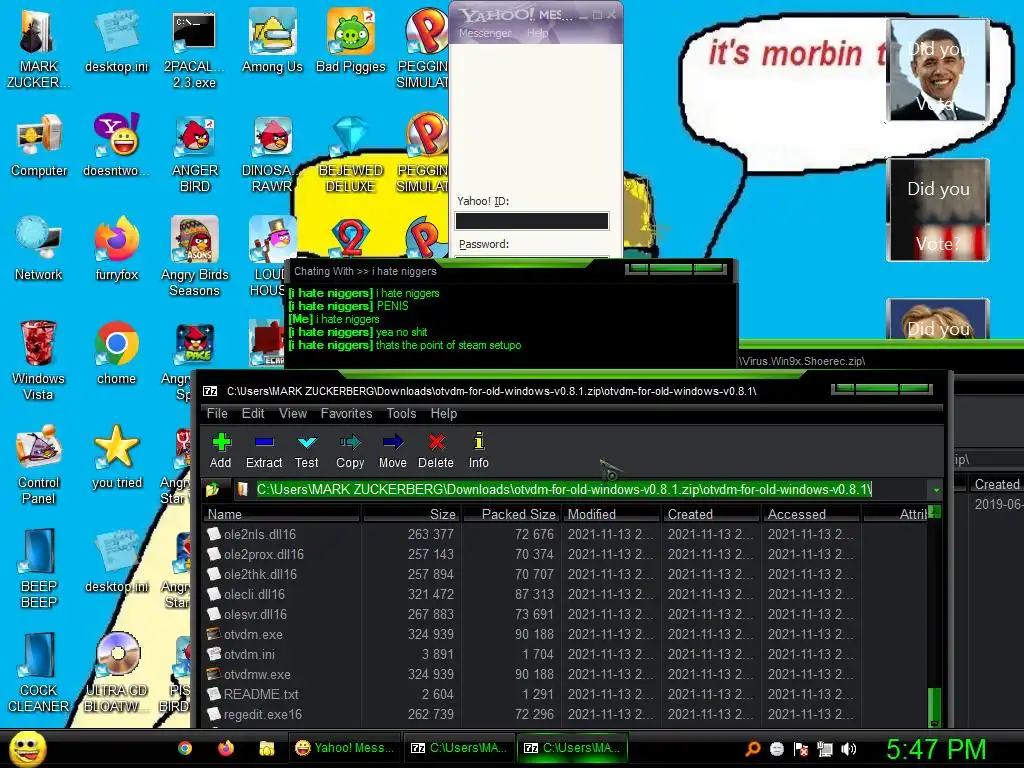Sort by the Modified column header
Viewport: 1024px width, 768px height.
pyautogui.click(x=612, y=514)
